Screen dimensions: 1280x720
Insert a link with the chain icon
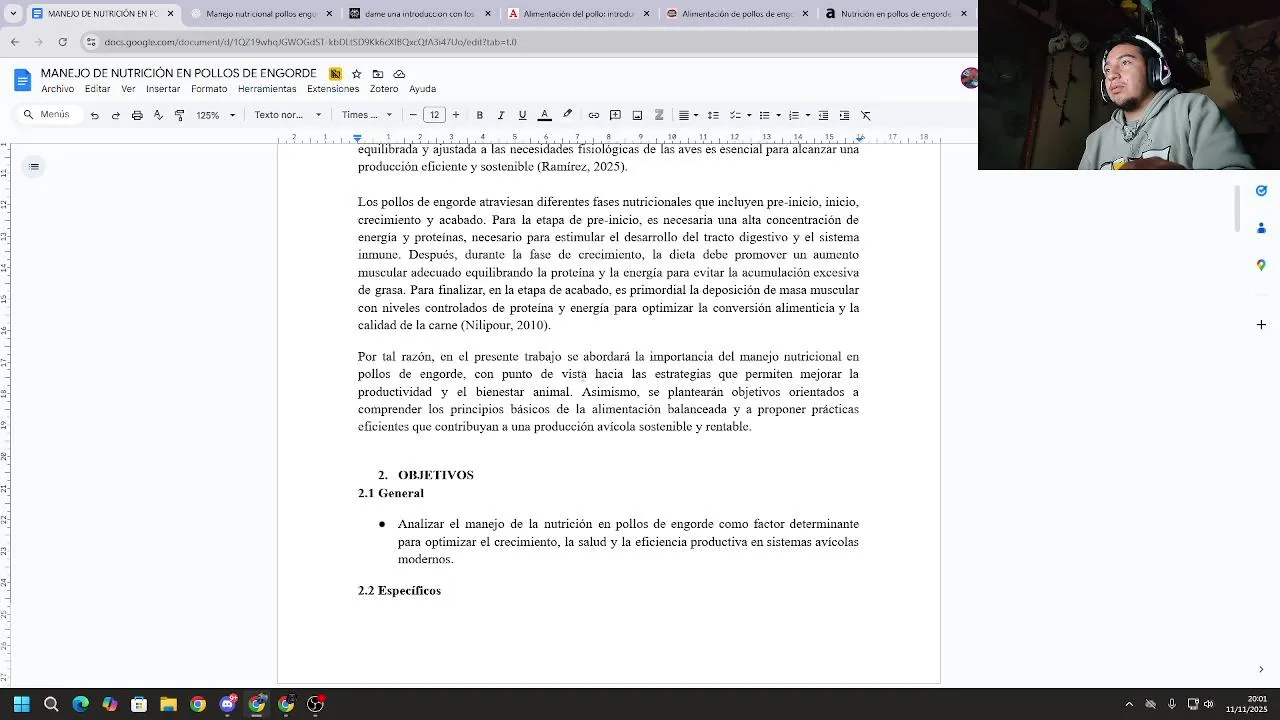coord(594,115)
